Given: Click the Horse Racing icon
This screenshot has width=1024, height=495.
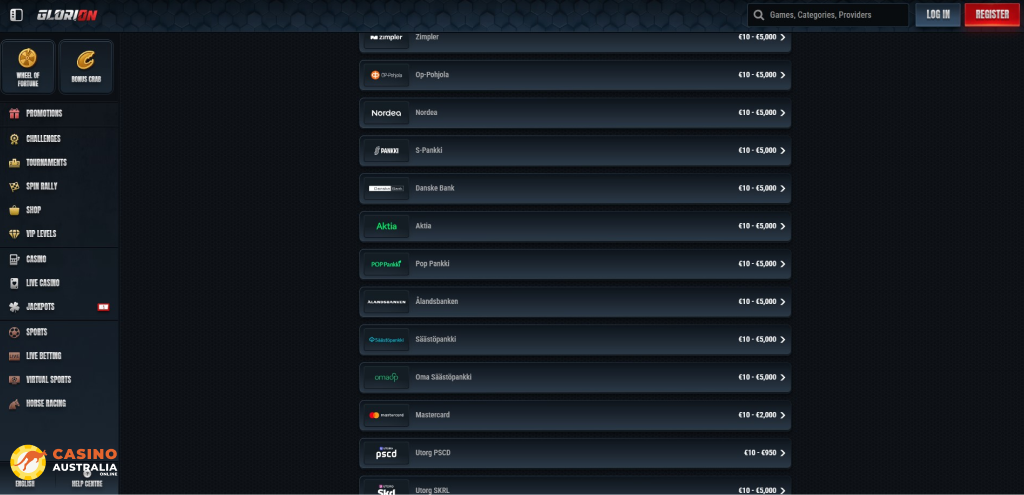Looking at the screenshot, I should [x=14, y=404].
